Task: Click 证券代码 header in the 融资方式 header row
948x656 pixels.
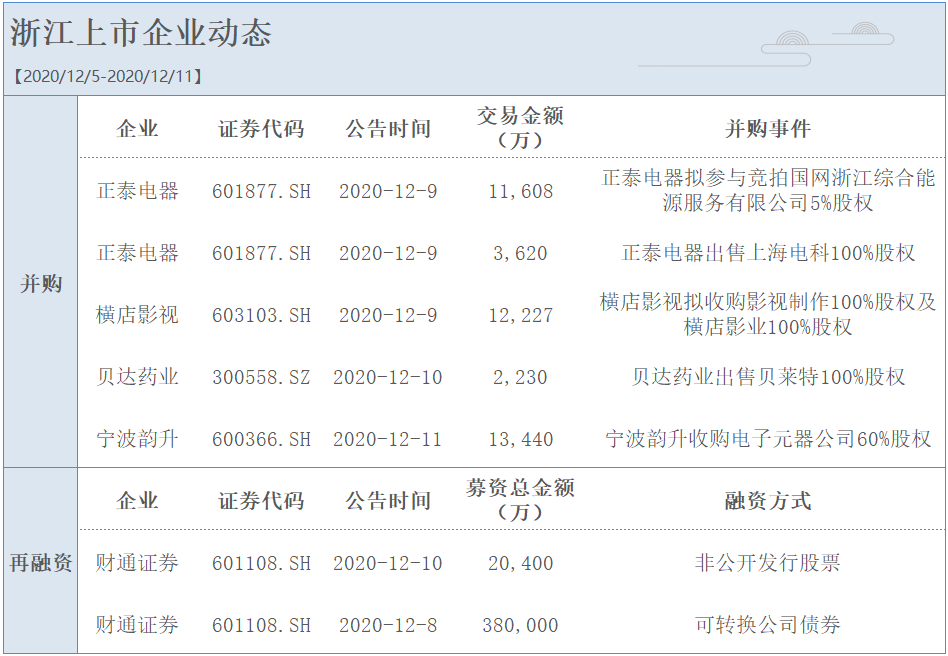Action: tap(261, 501)
